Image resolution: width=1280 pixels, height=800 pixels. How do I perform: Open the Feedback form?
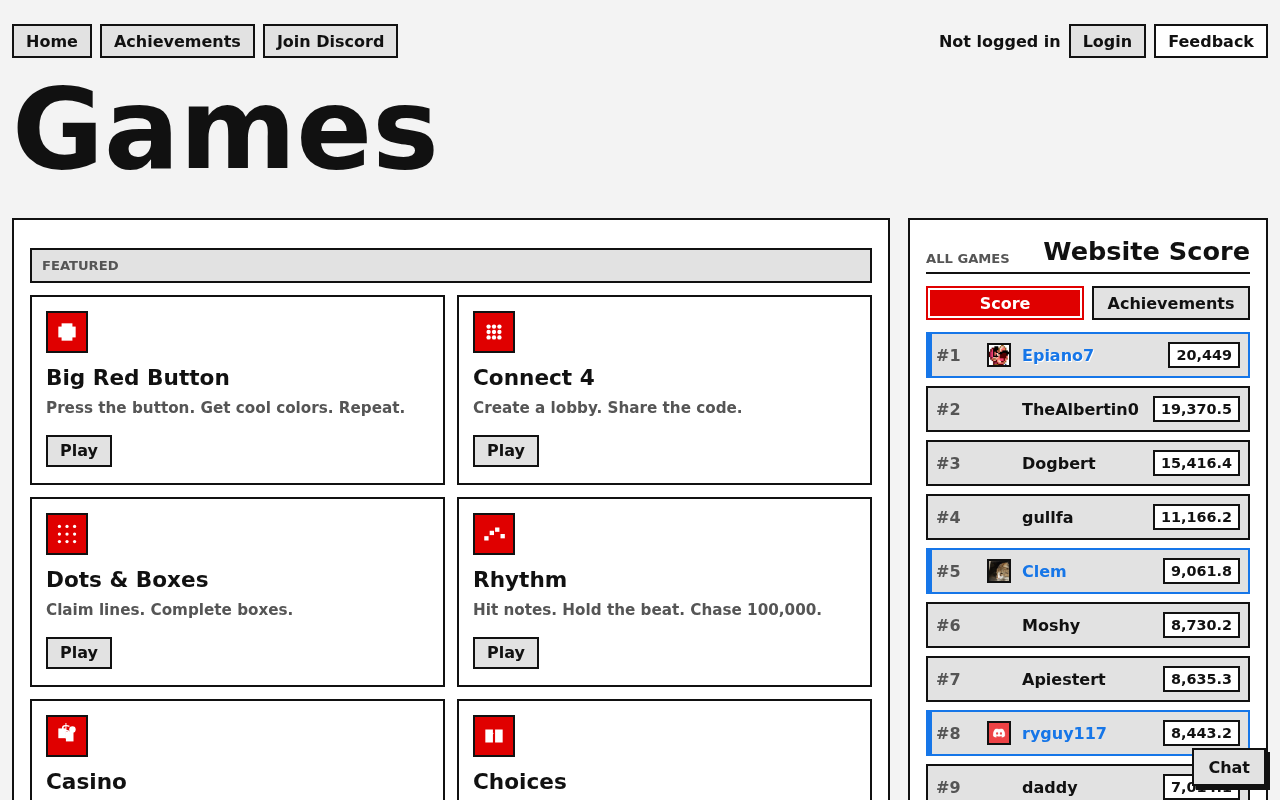point(1211,41)
